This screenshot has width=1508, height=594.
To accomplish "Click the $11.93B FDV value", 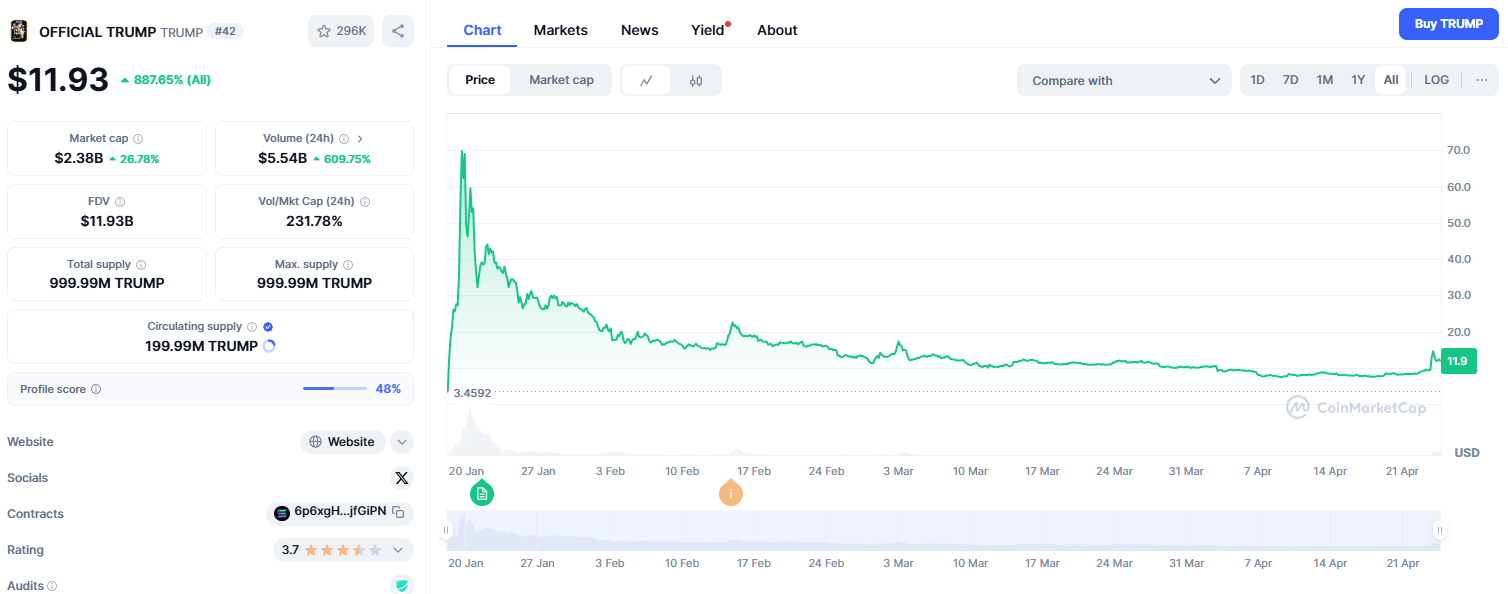I will click(107, 221).
